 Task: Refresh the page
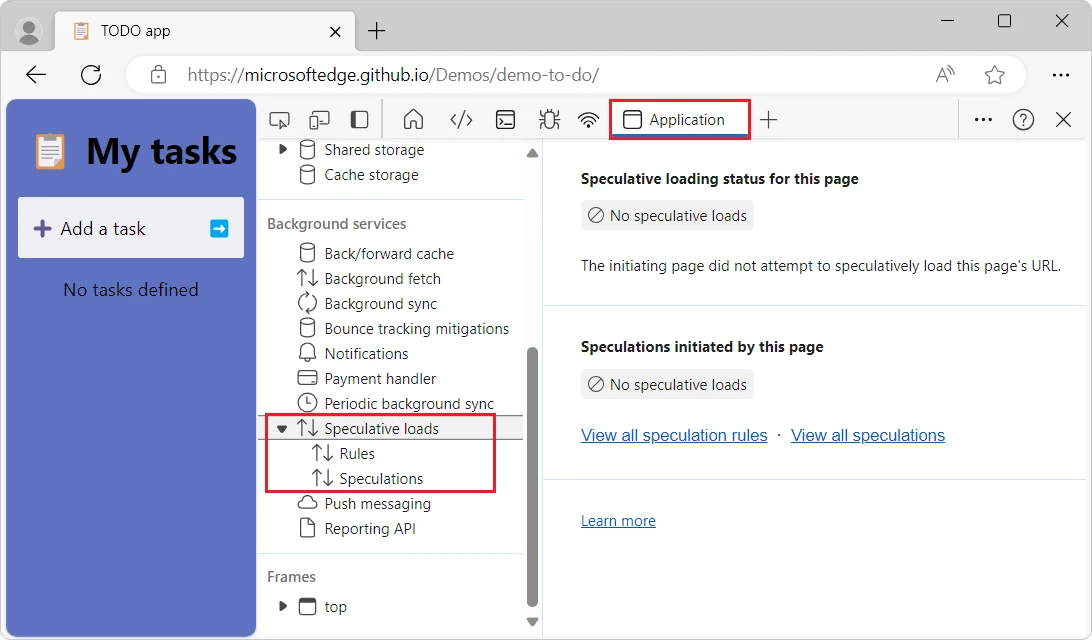91,75
